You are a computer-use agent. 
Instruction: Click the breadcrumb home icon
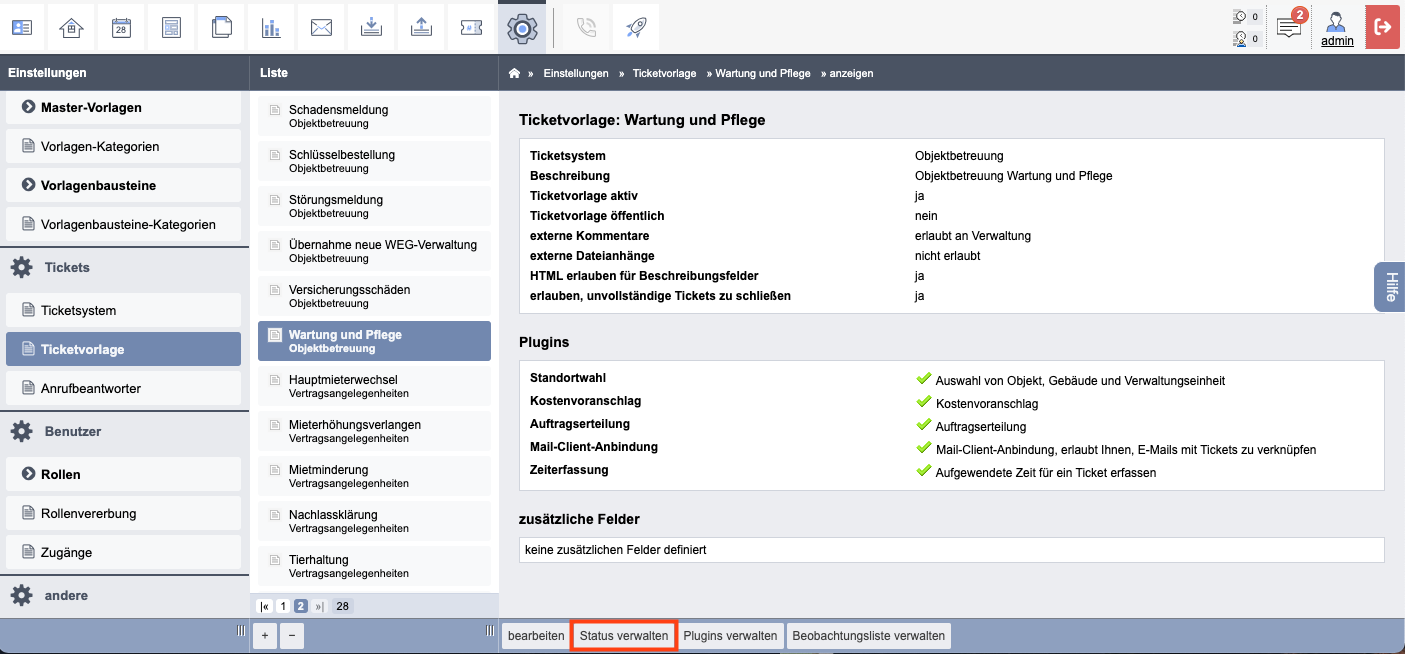(514, 73)
